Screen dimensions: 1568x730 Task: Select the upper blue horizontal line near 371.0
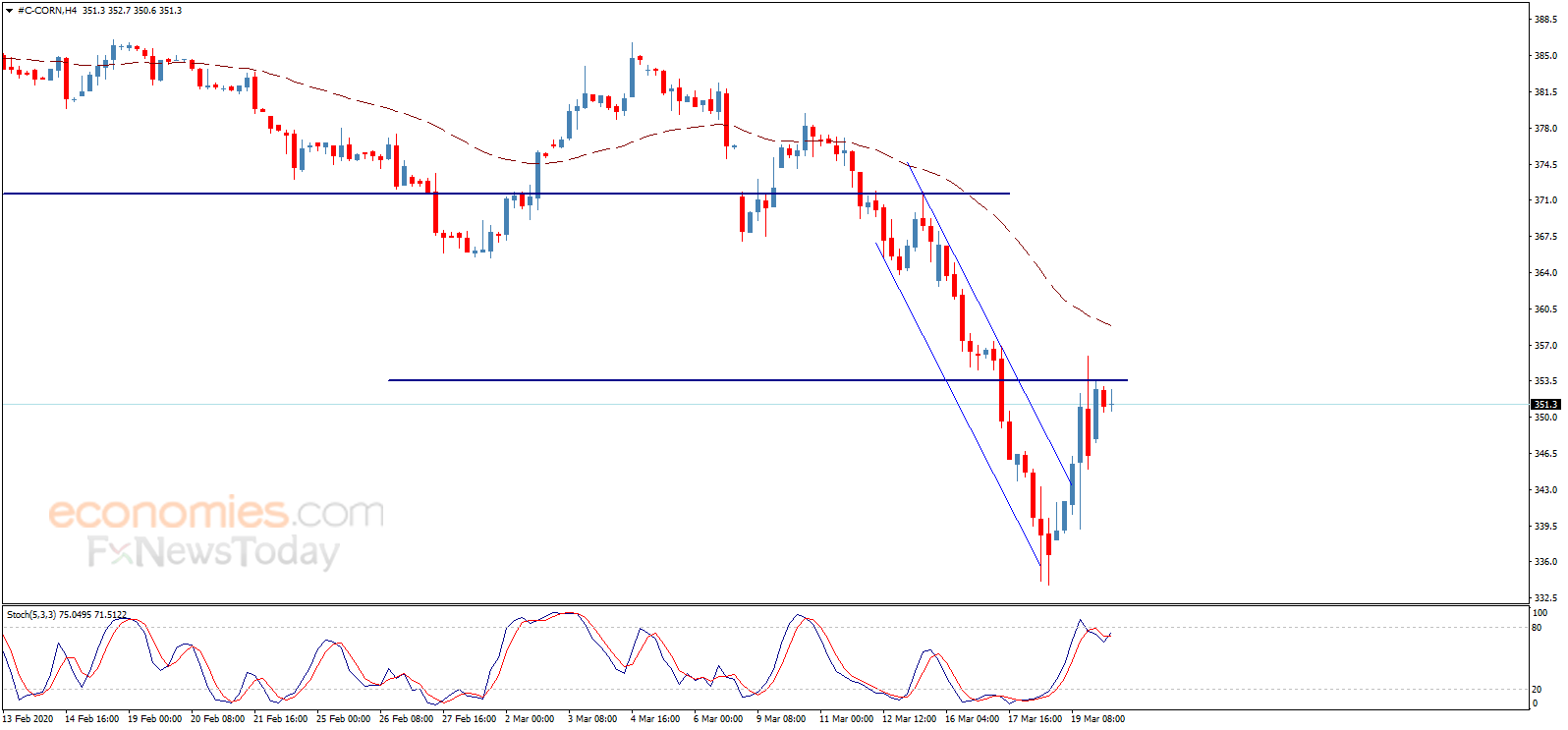click(x=506, y=194)
